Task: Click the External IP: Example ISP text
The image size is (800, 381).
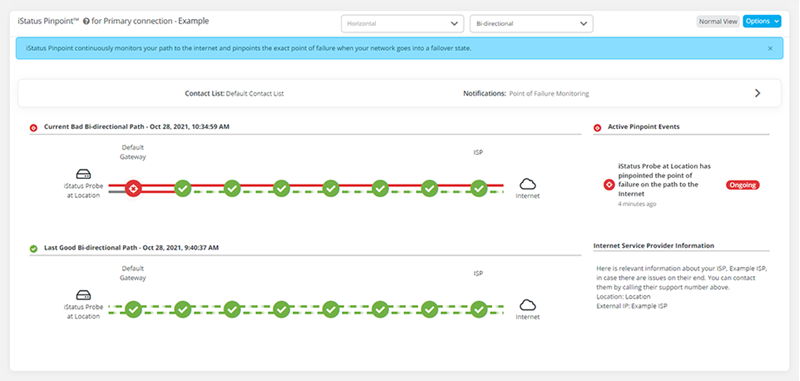Action: pyautogui.click(x=632, y=306)
